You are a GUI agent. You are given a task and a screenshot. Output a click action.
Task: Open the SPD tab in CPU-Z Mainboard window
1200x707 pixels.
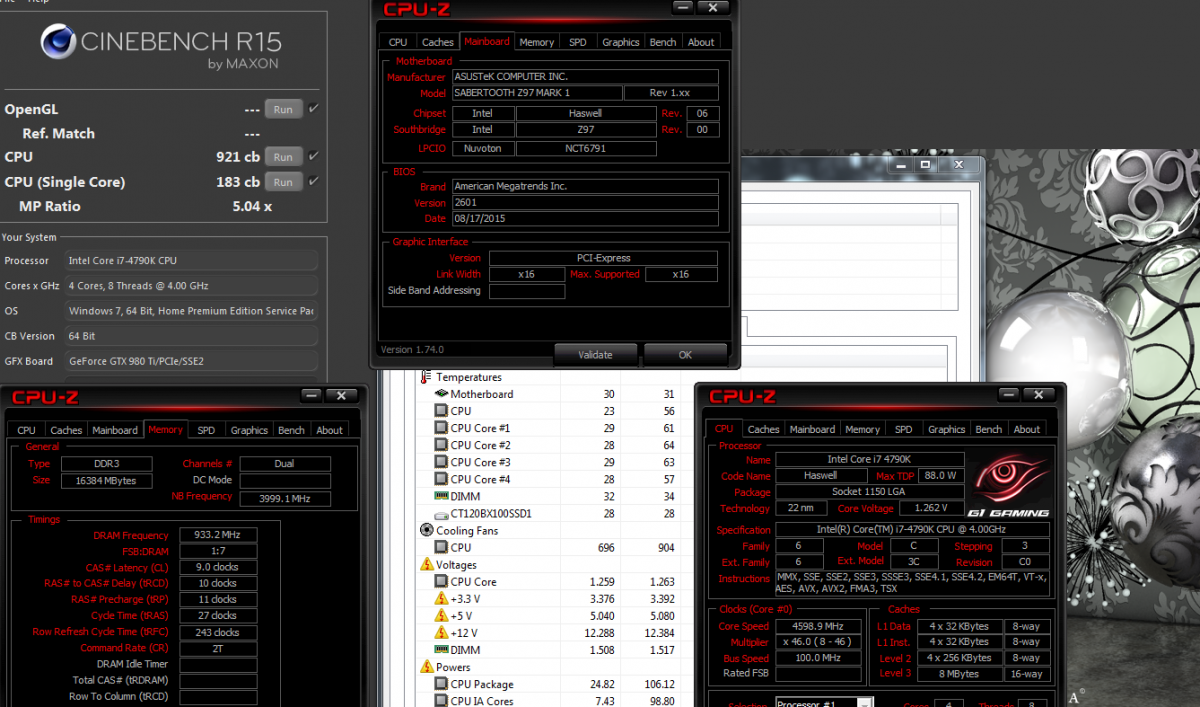tap(577, 42)
